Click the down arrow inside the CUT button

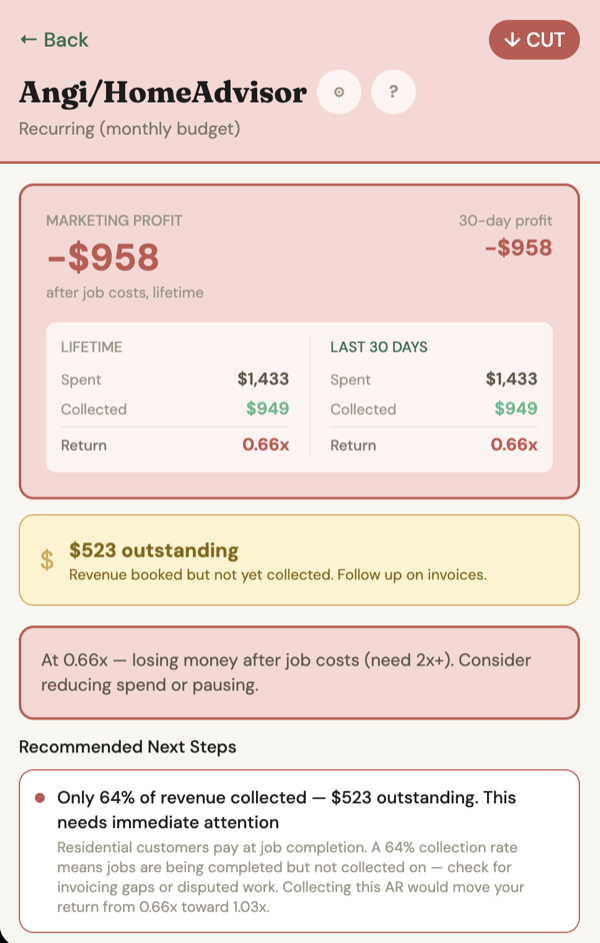click(x=513, y=40)
